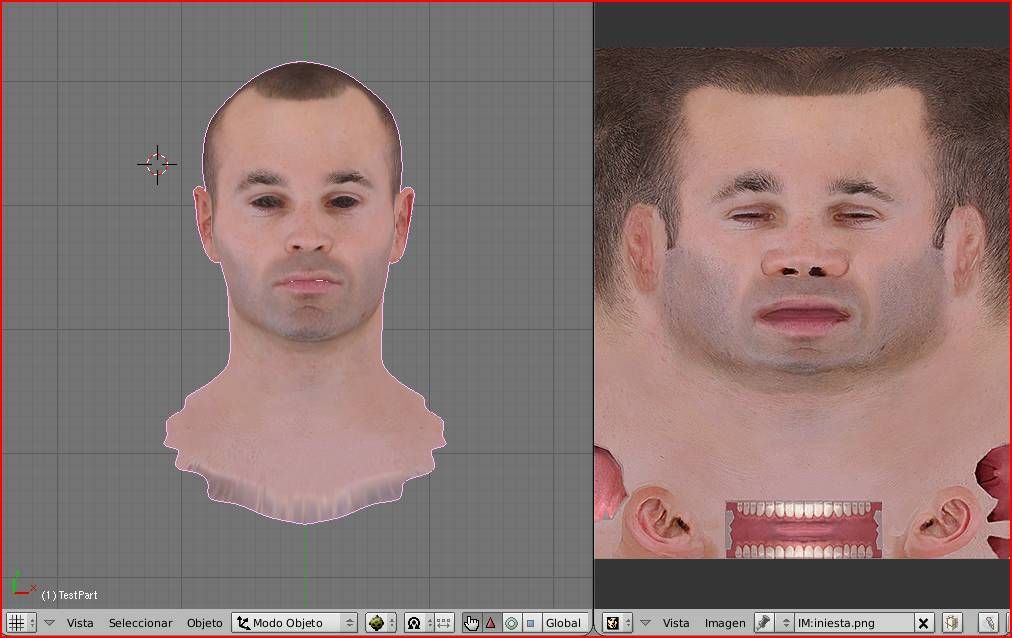This screenshot has height=638, width=1012.
Task: Open the Vista menu in 3D view
Action: pos(80,623)
